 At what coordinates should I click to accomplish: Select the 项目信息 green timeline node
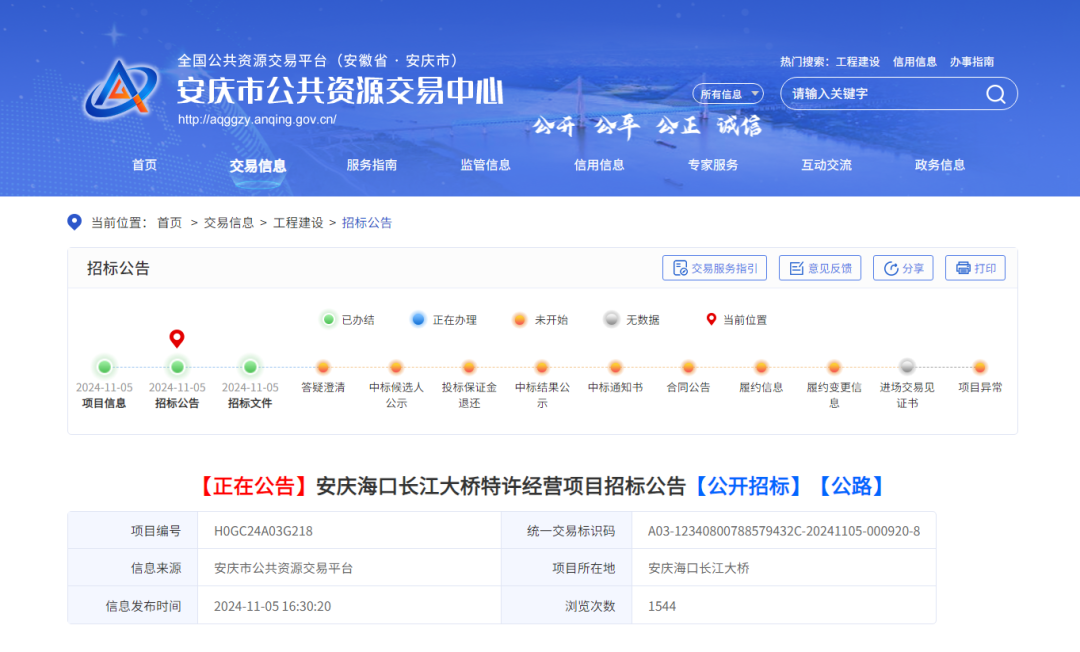(105, 366)
